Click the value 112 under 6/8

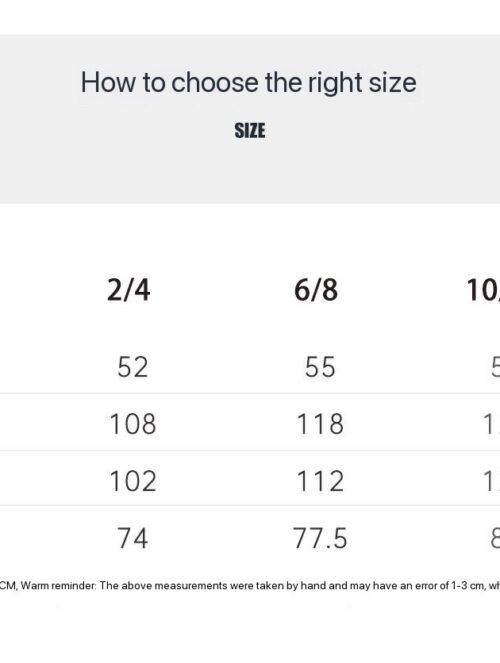320,481
